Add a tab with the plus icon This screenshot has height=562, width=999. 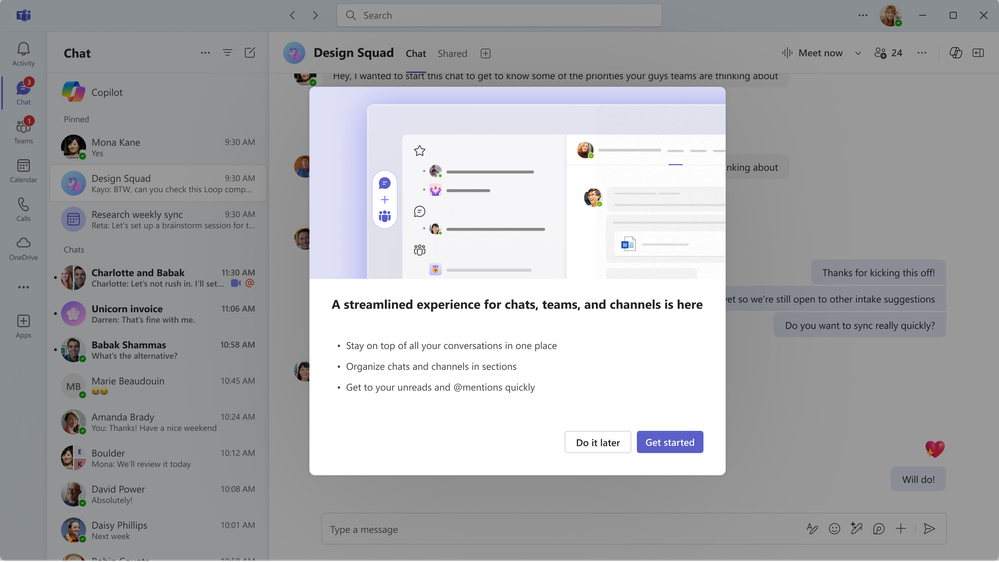pyautogui.click(x=485, y=54)
